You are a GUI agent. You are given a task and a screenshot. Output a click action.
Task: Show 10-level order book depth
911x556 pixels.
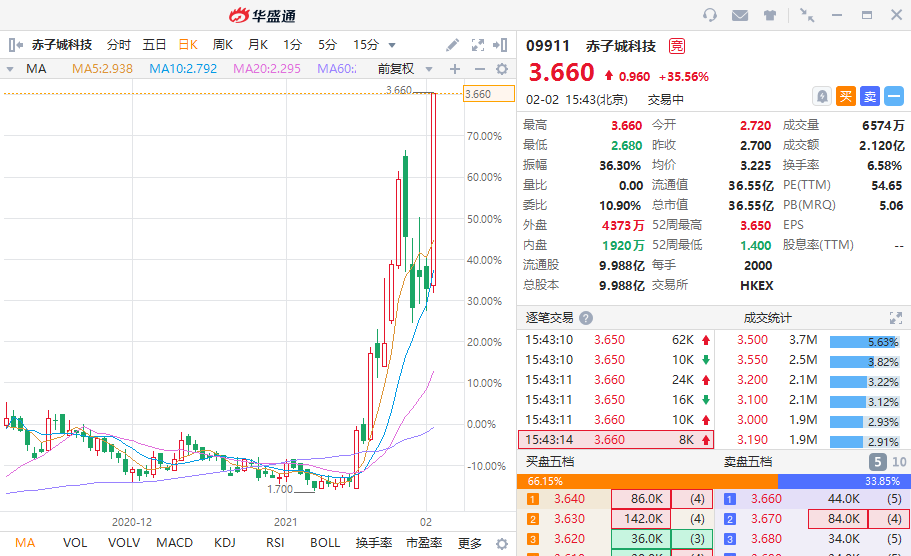coord(899,462)
